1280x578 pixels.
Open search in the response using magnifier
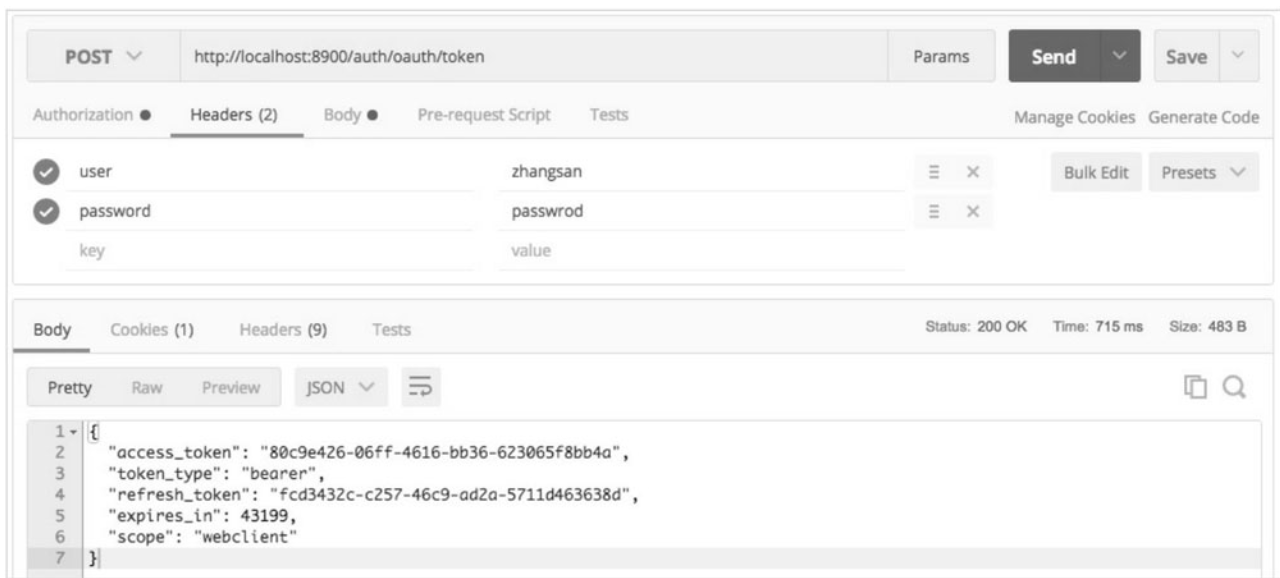(x=1233, y=387)
